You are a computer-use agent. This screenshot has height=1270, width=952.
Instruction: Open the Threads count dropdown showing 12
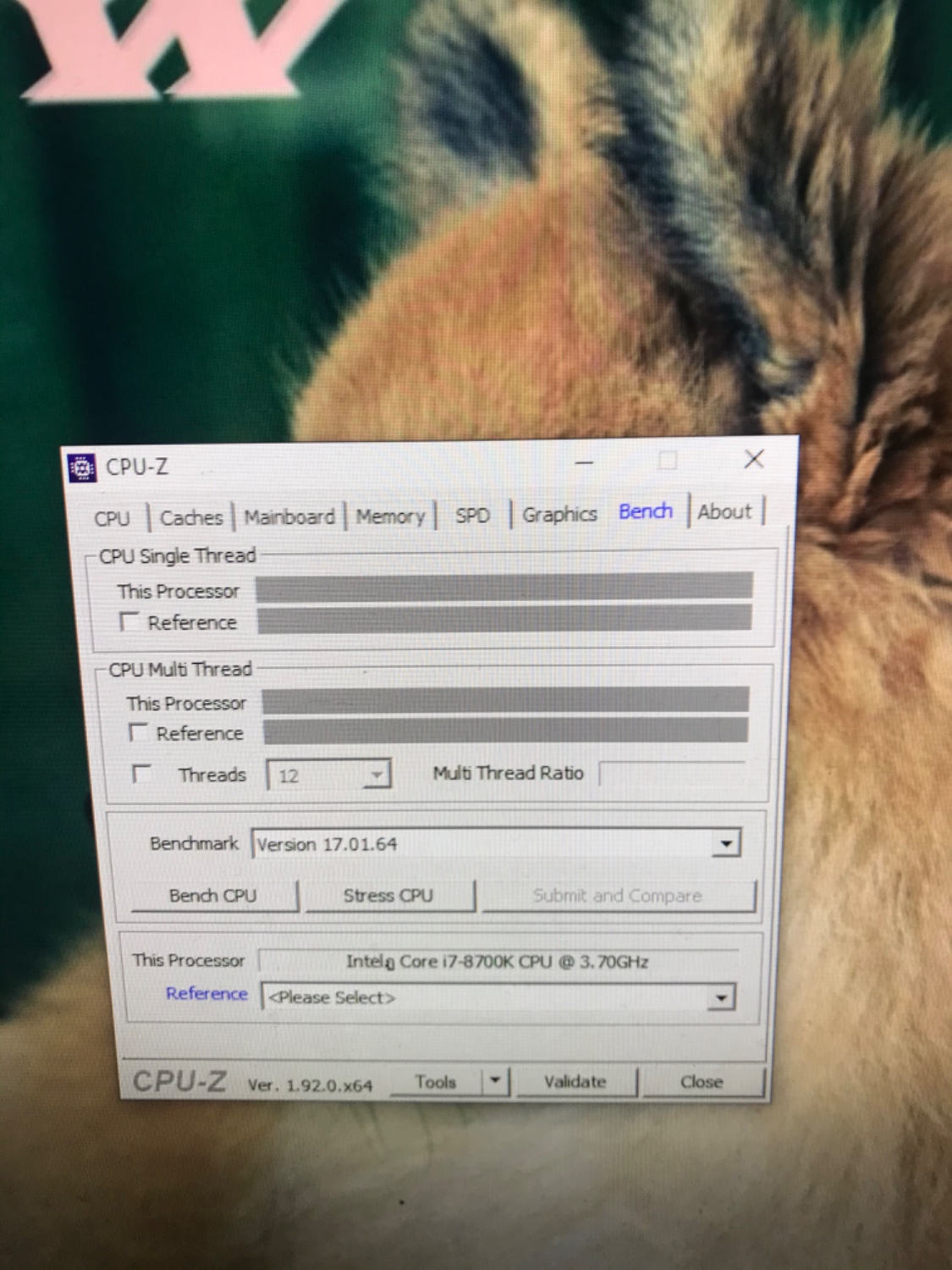point(328,775)
